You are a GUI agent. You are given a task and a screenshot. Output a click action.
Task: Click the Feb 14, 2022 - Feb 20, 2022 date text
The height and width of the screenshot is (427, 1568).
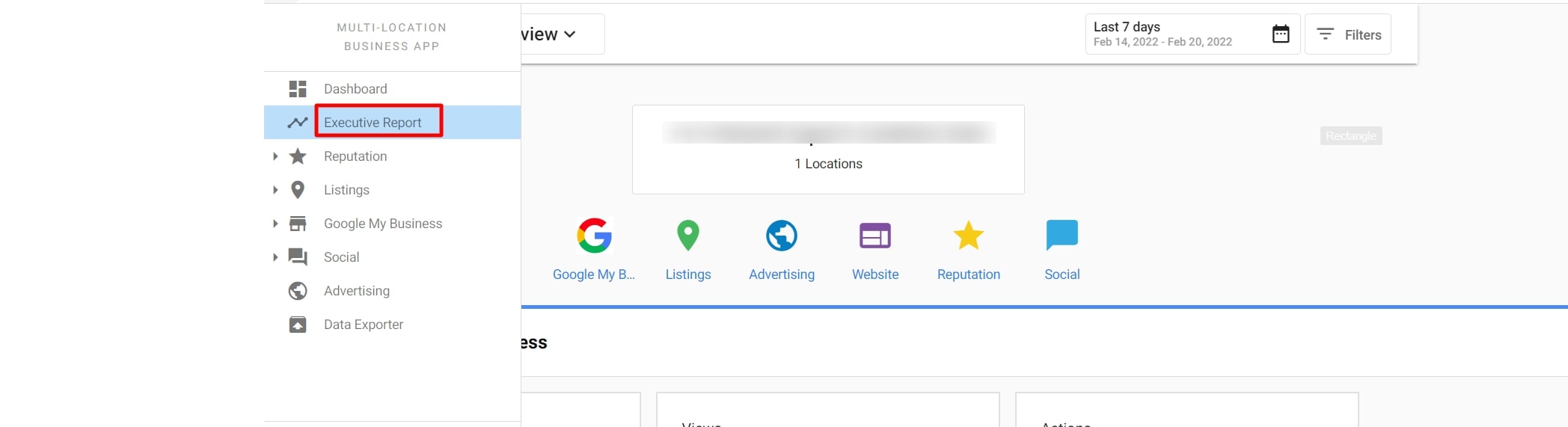click(1163, 42)
